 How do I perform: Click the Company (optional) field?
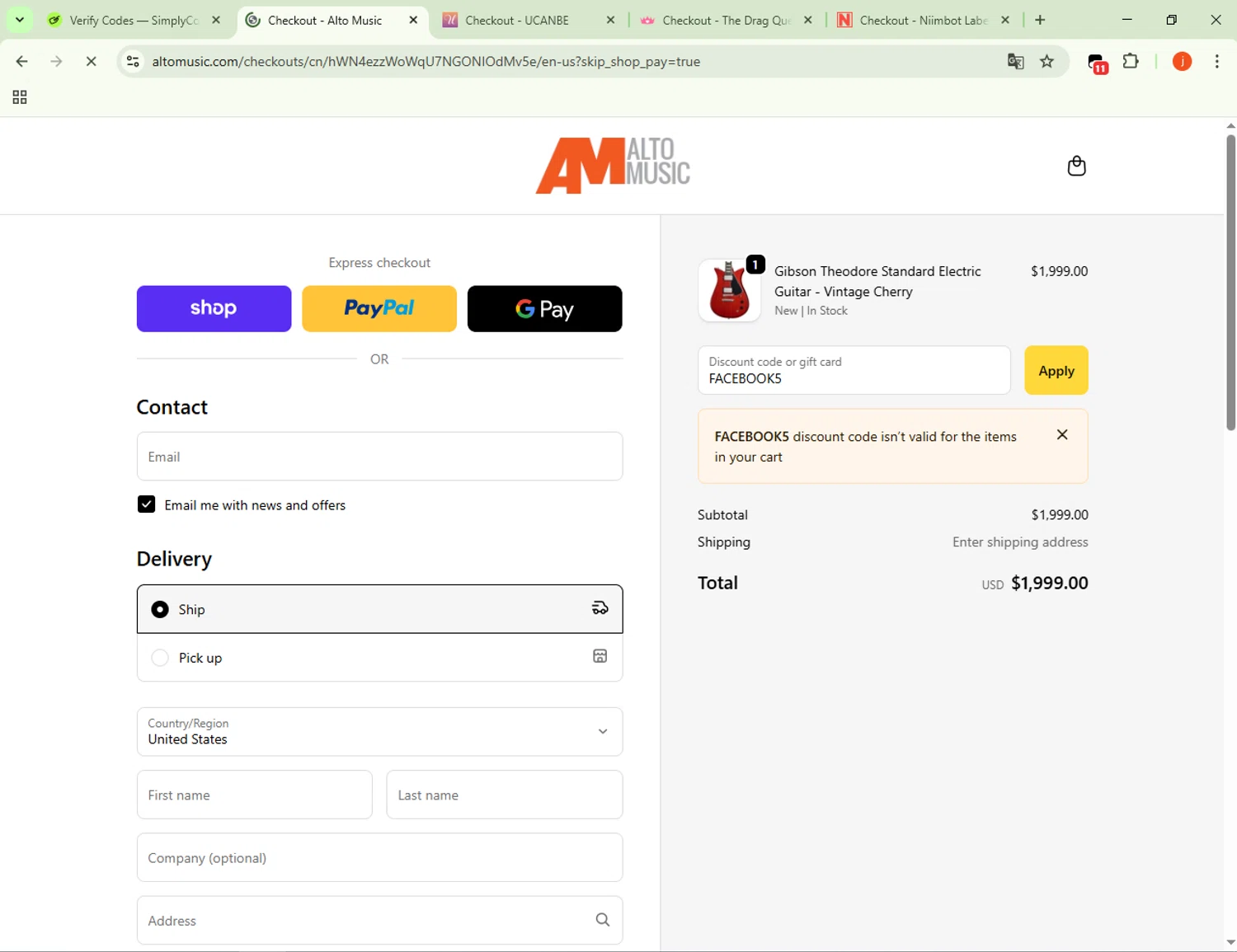[379, 857]
